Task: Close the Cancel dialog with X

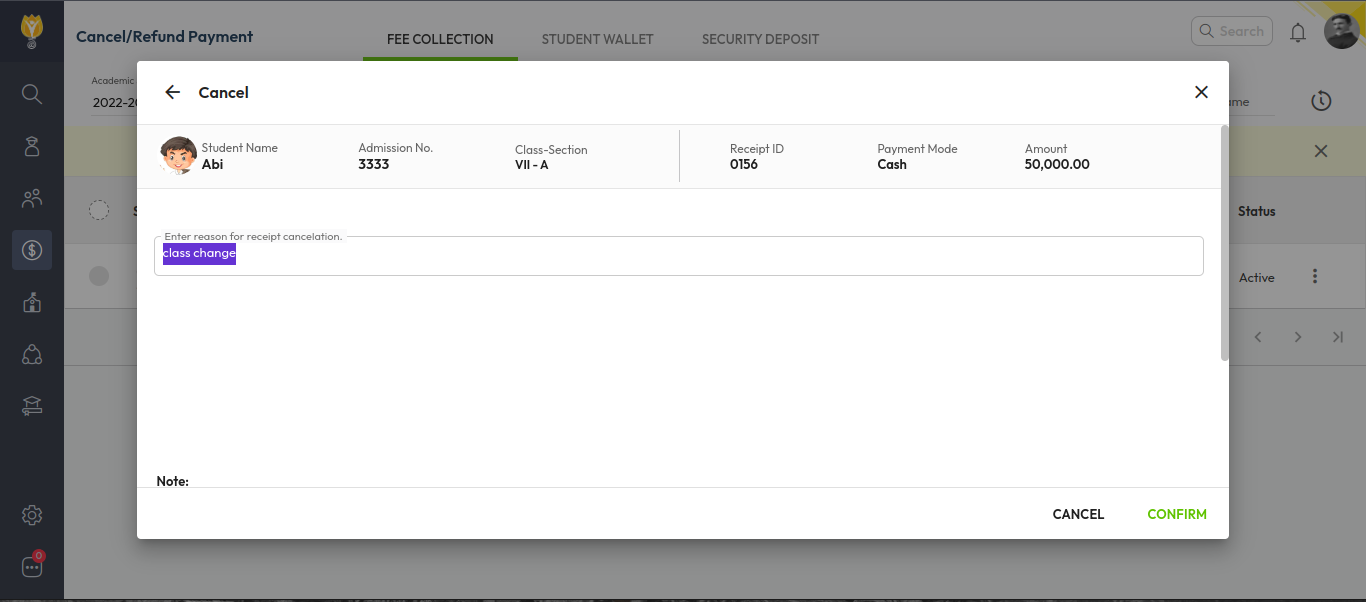Action: pyautogui.click(x=1201, y=92)
